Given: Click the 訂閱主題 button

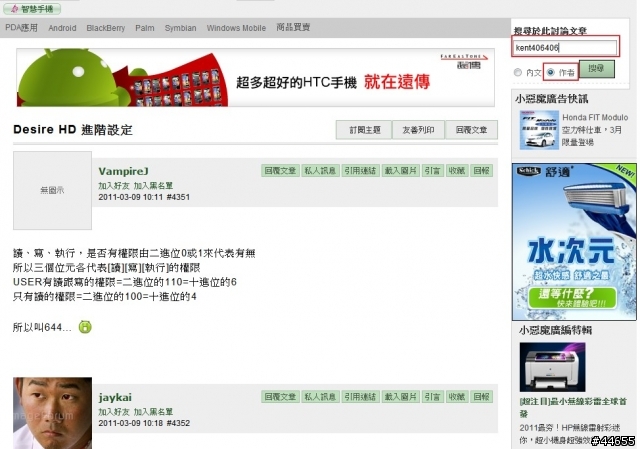Looking at the screenshot, I should click(364, 130).
